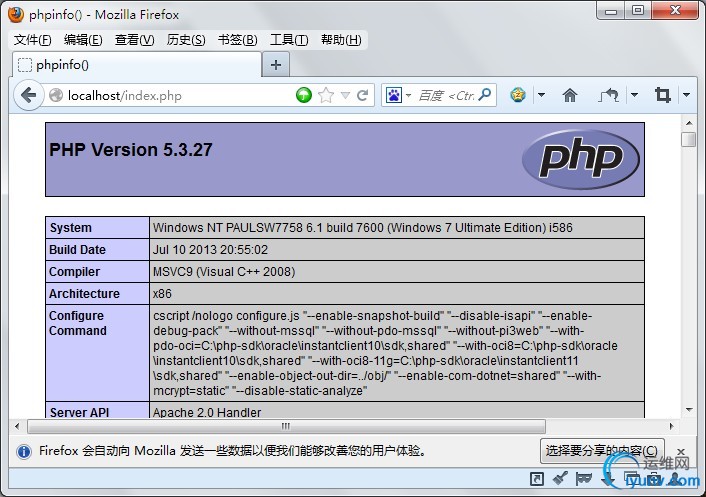Click the 'Compiler' row label
The width and height of the screenshot is (706, 497).
74,272
